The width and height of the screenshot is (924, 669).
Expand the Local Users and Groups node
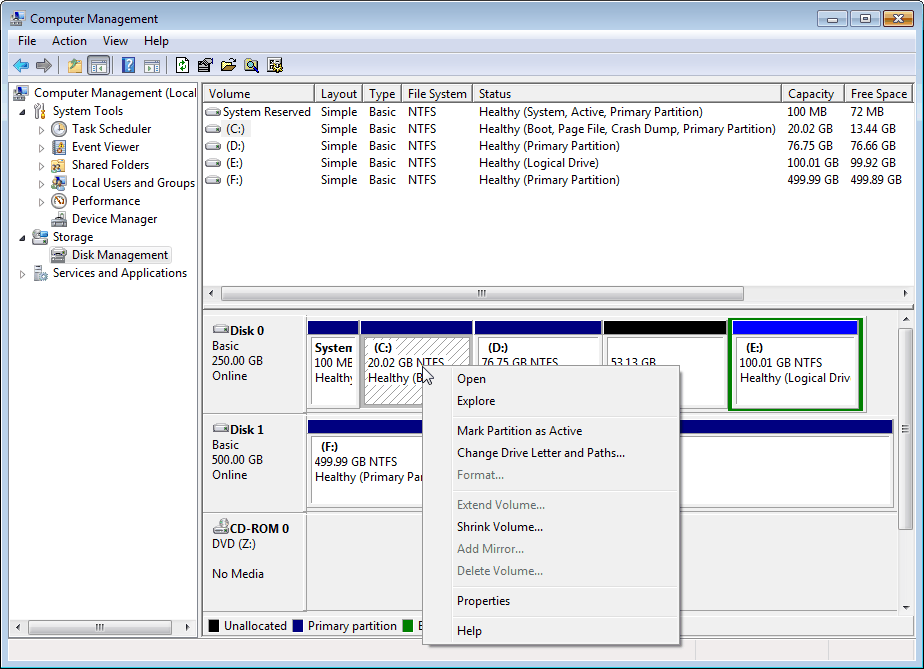click(41, 184)
